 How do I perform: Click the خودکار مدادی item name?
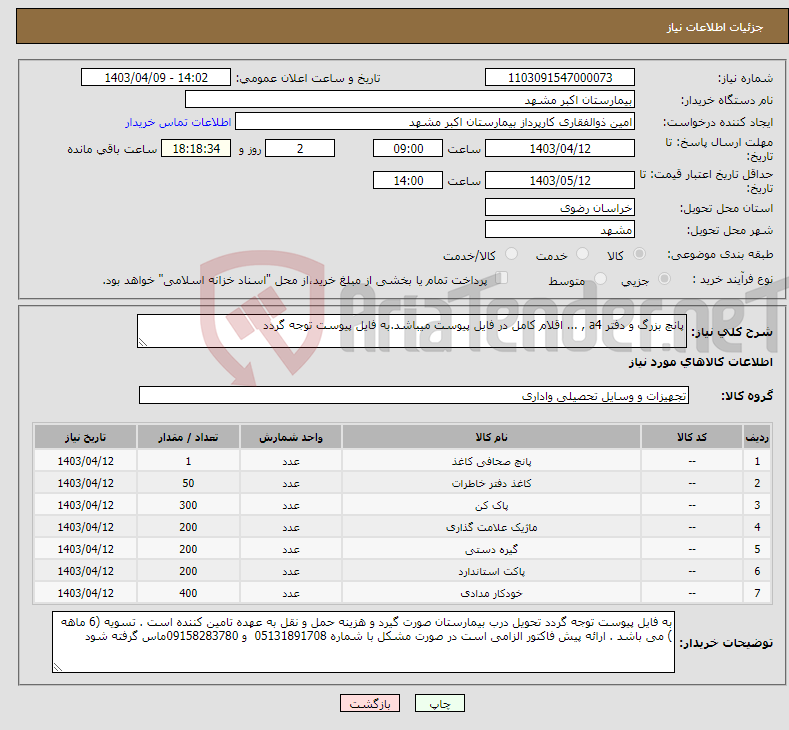(491, 594)
